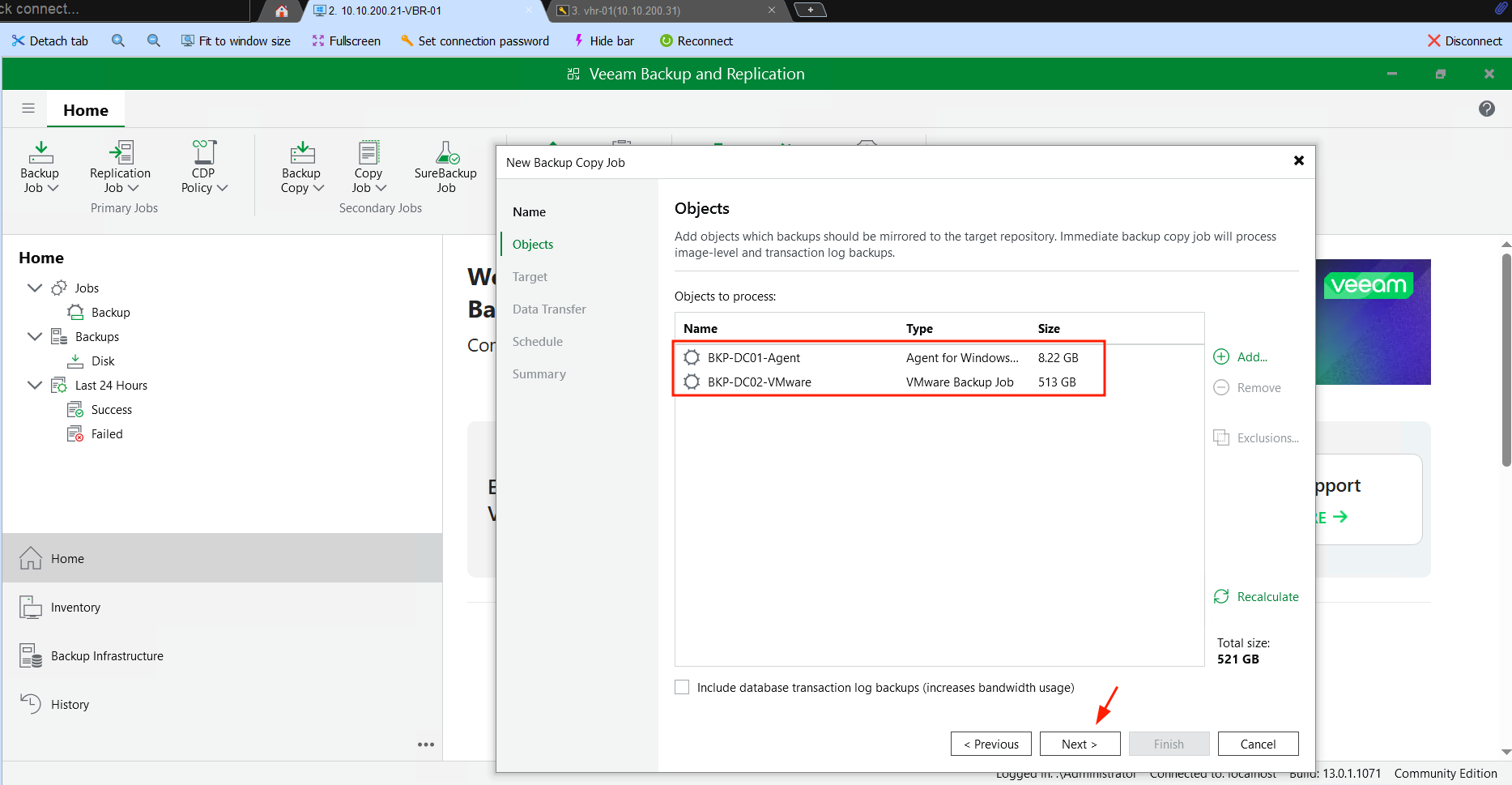
Task: Click the Backup Copy ribbon icon
Action: pos(302,152)
